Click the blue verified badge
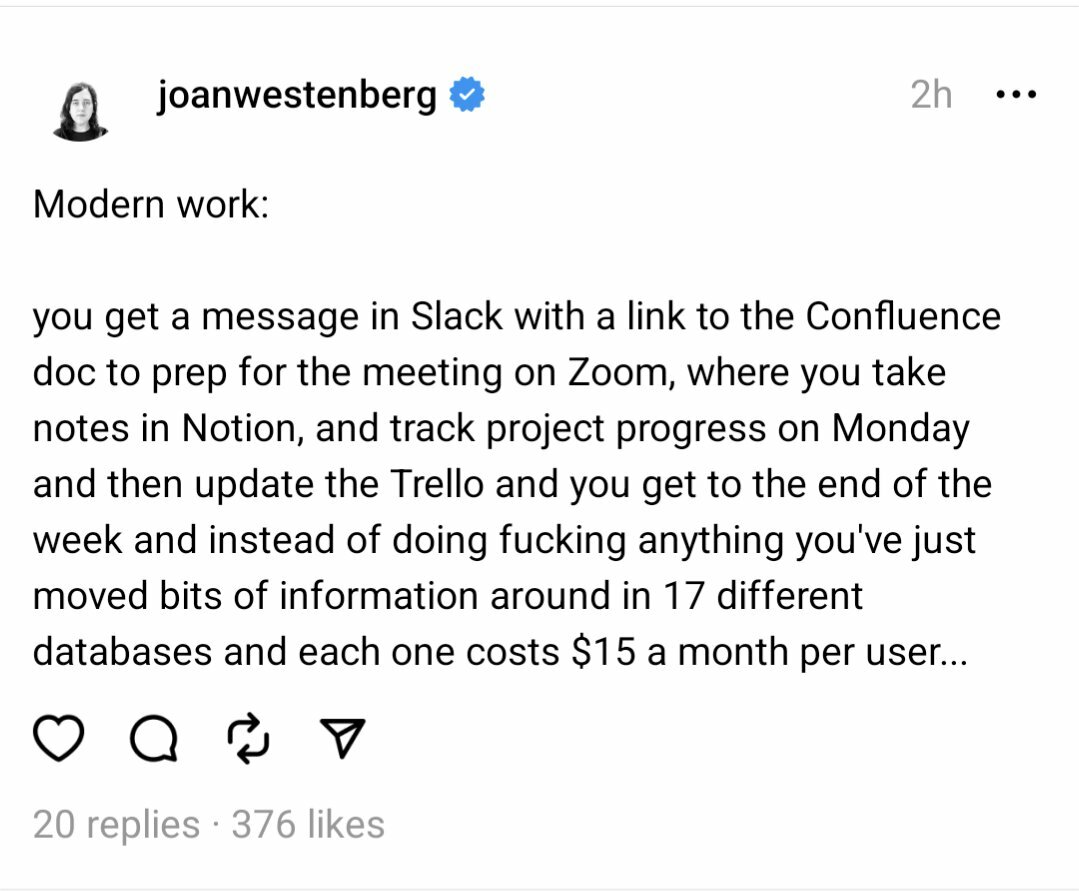Image resolution: width=1079 pixels, height=891 pixels. 467,94
